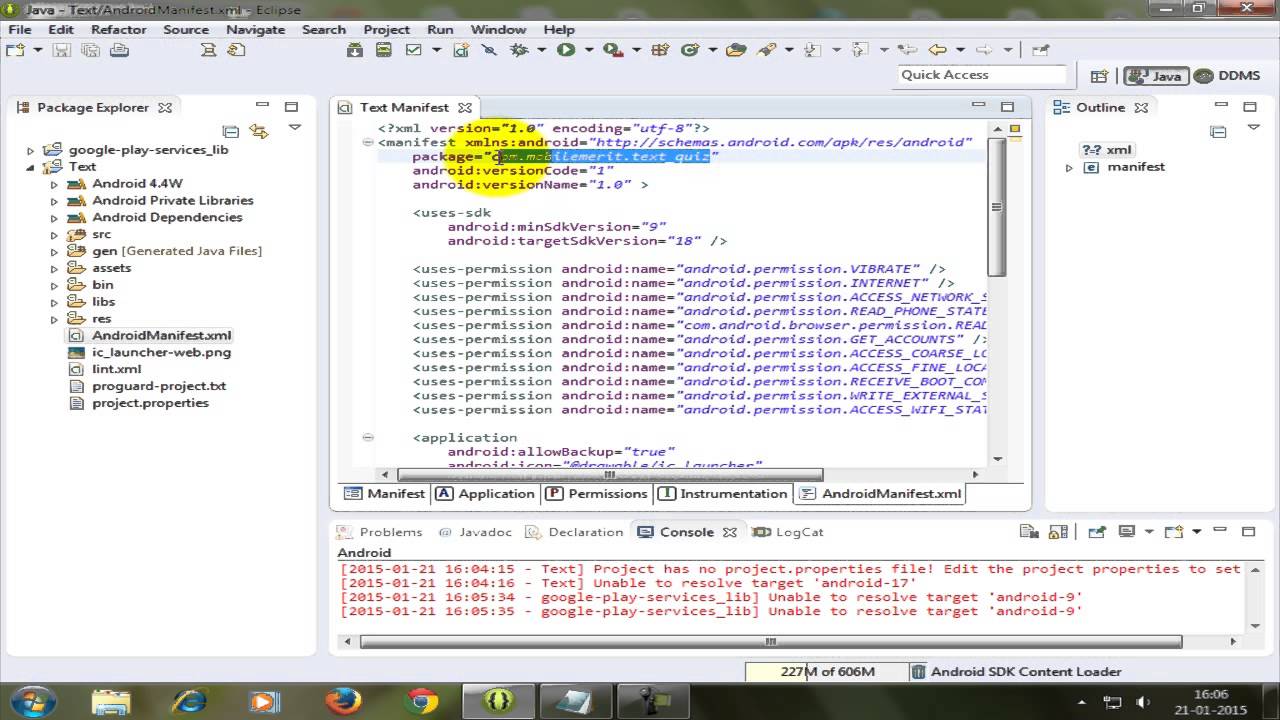Click the Outline panel toolbar icon
1280x720 pixels.
[1218, 131]
